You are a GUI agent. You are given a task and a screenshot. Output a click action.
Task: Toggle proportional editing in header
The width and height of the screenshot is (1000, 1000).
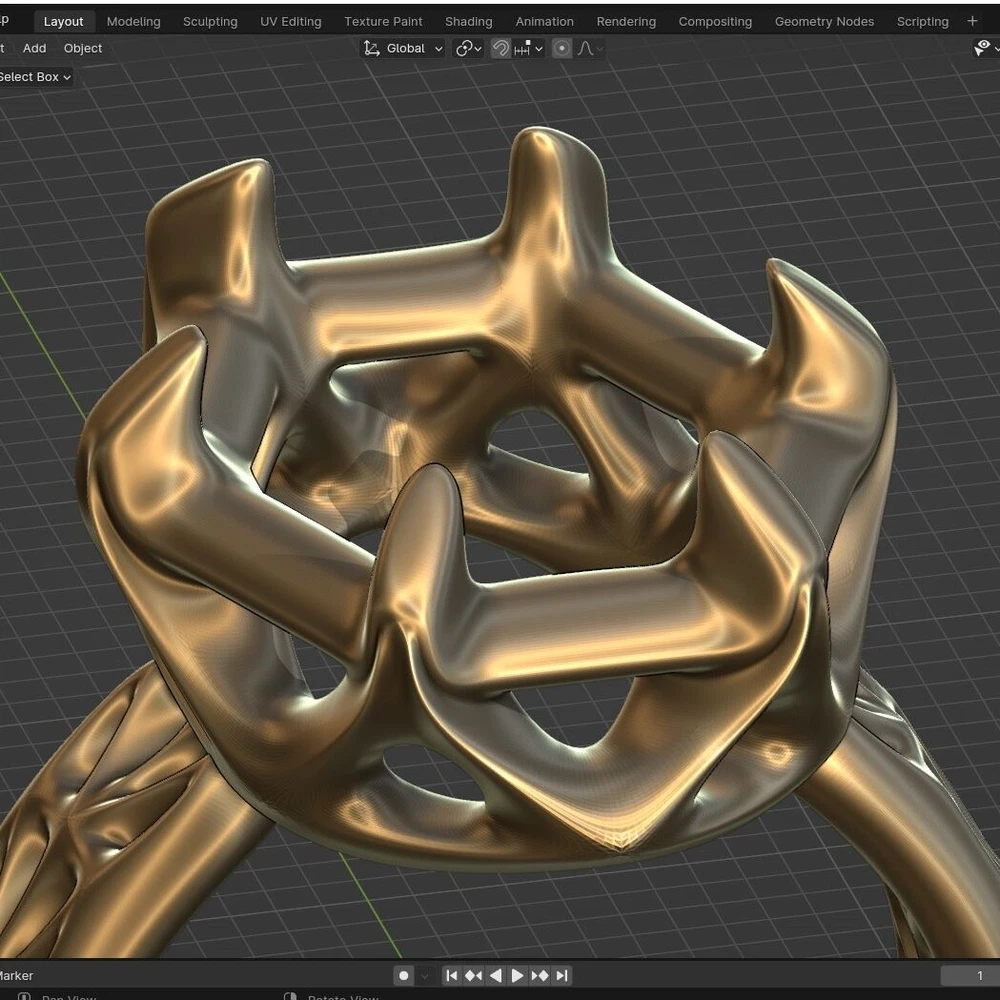[x=562, y=48]
